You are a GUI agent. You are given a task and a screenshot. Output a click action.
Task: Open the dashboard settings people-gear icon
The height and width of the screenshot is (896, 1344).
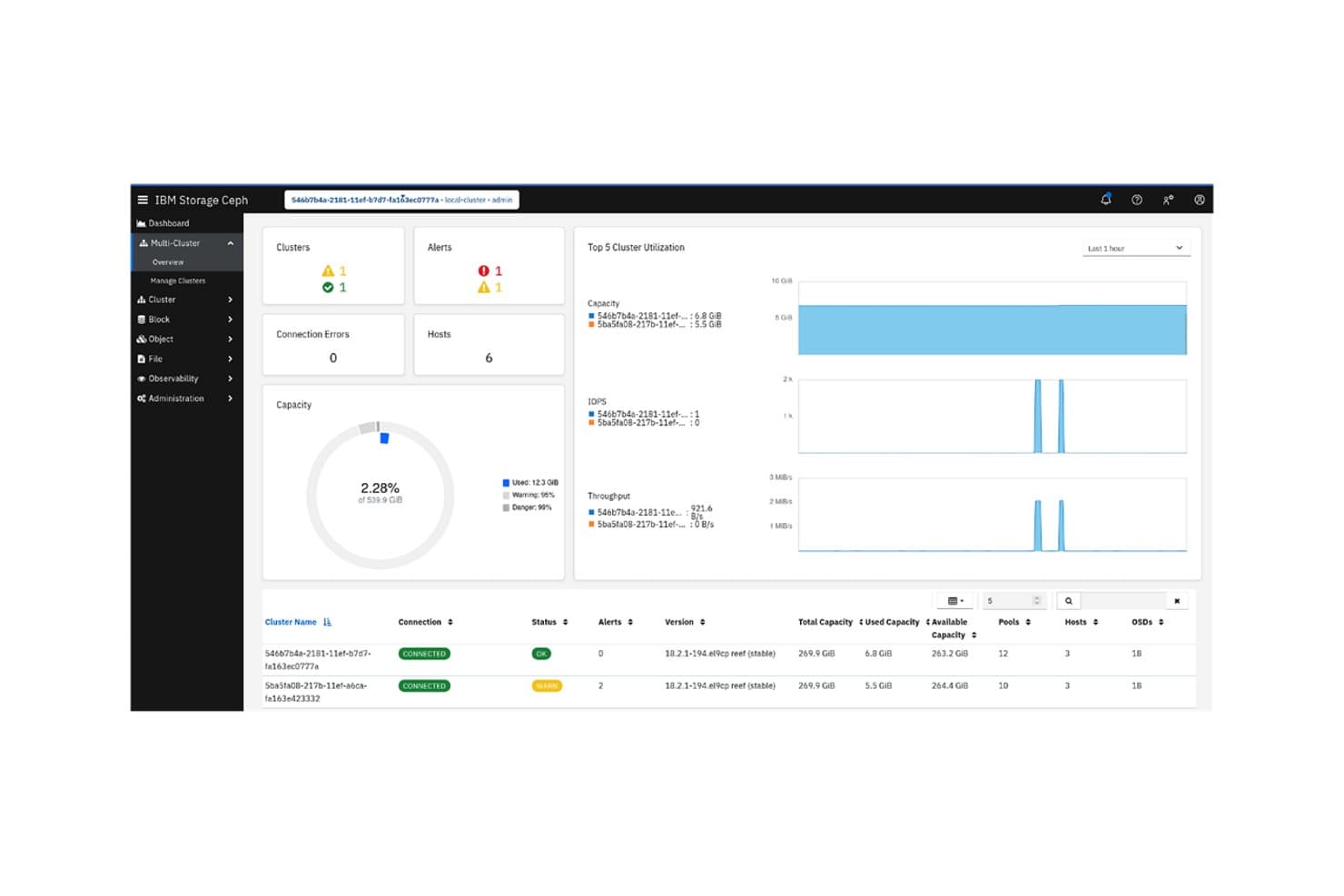tap(1169, 200)
